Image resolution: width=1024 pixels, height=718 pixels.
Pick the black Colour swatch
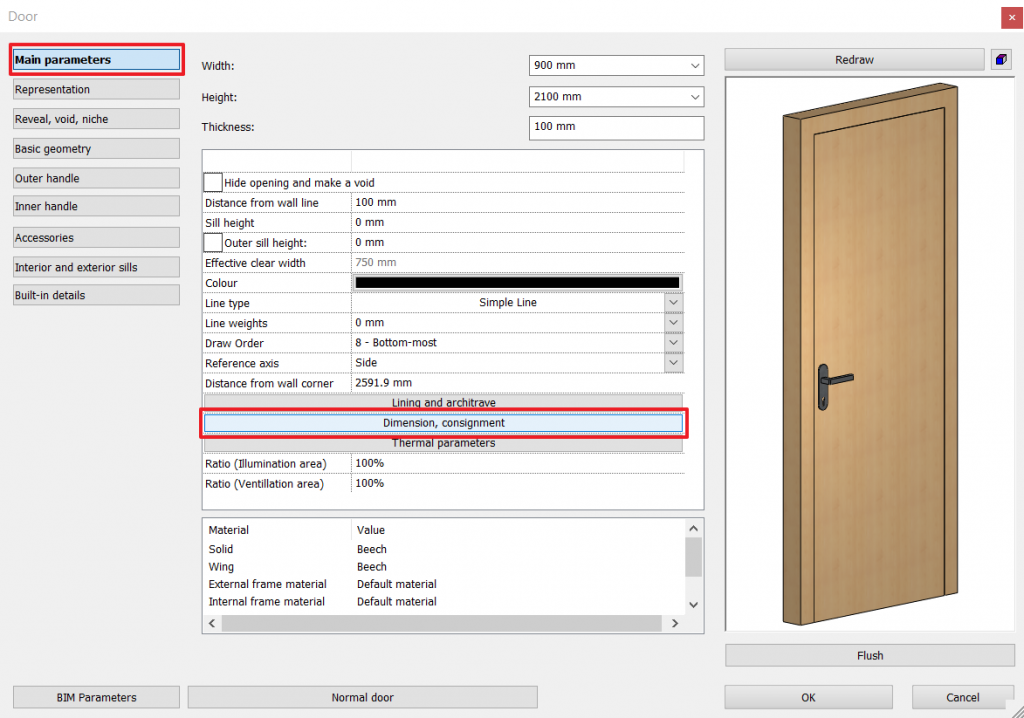517,283
